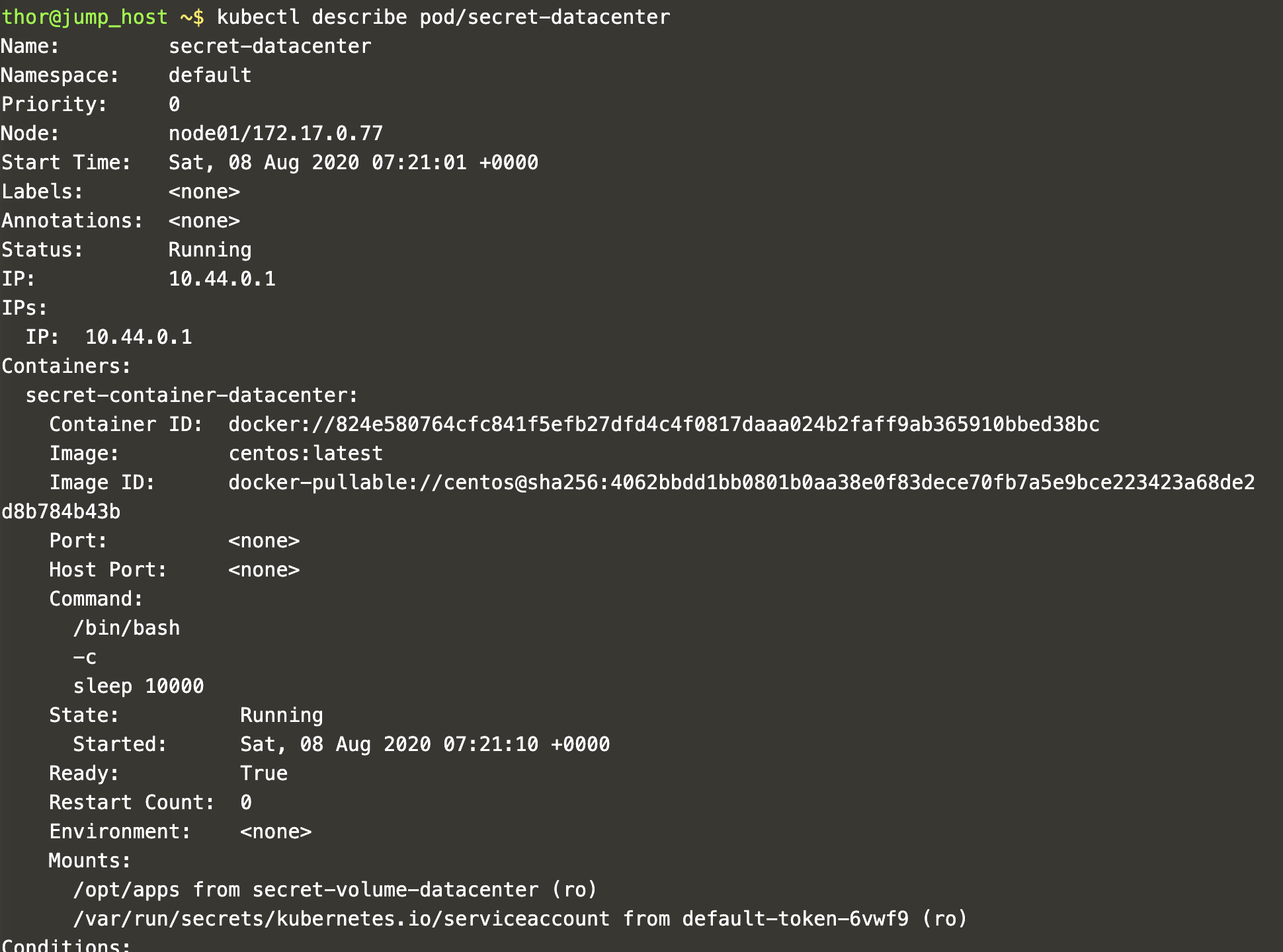Click the Ready value True
Image resolution: width=1283 pixels, height=952 pixels.
[264, 773]
